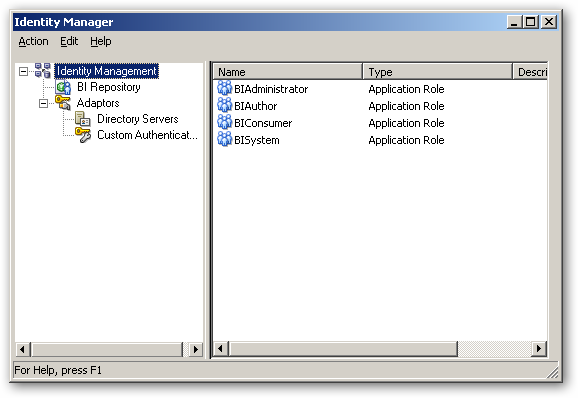Click the tree pane horizontal scrollbar thumb

click(107, 349)
